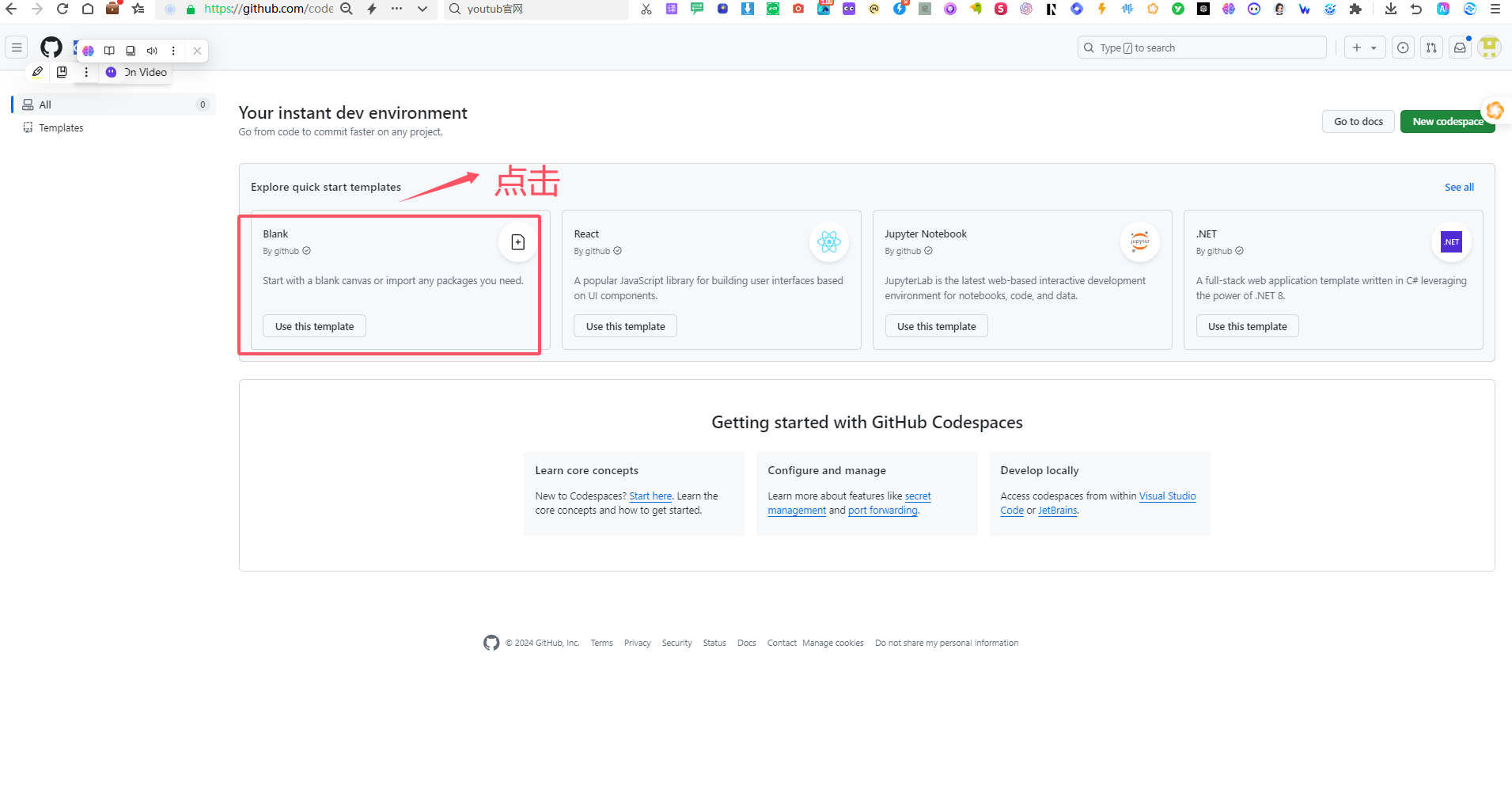Click the lightning bolt icon in address bar
The image size is (1512, 790).
372,9
